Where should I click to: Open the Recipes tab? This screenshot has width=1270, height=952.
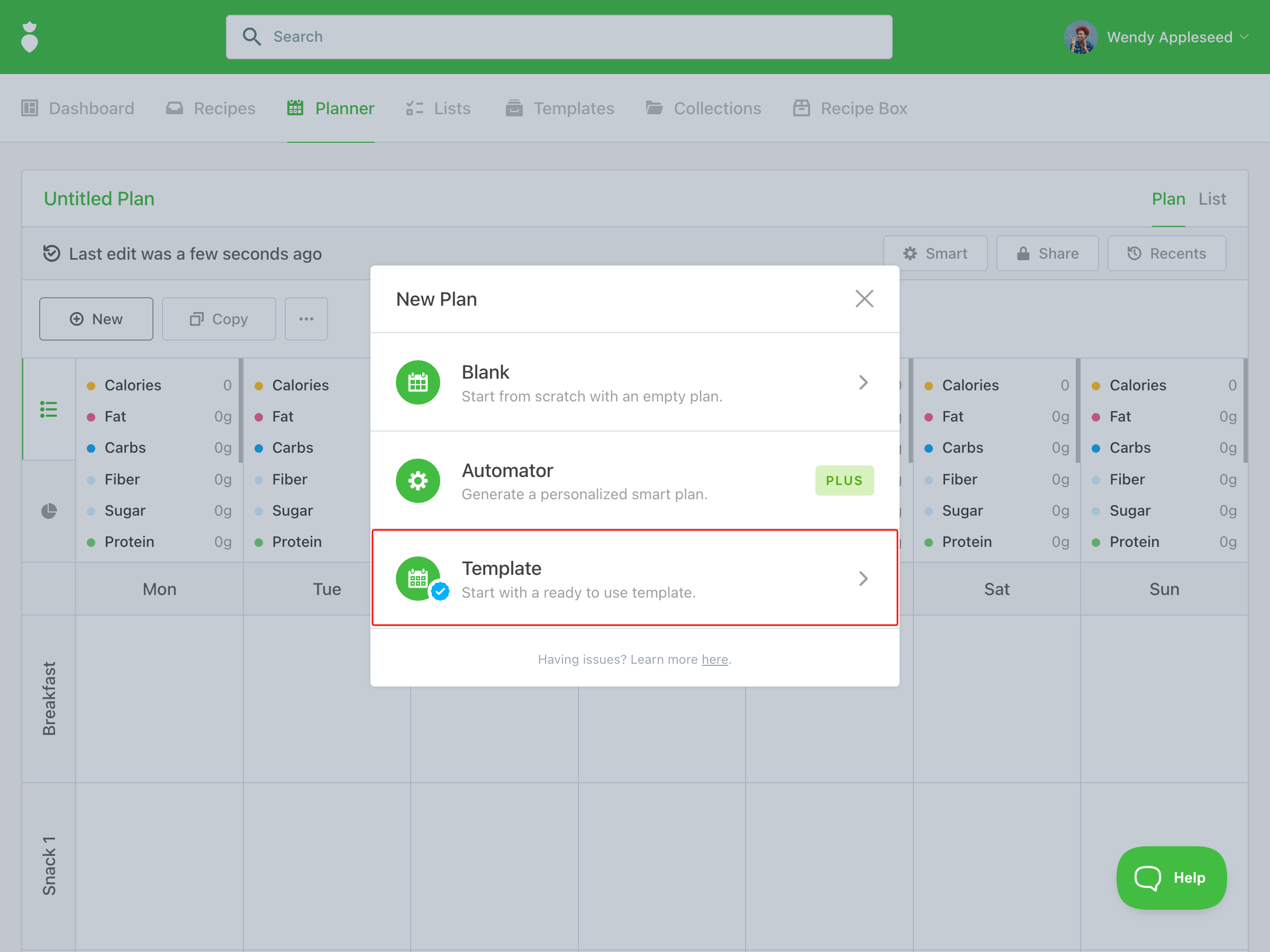tap(211, 108)
